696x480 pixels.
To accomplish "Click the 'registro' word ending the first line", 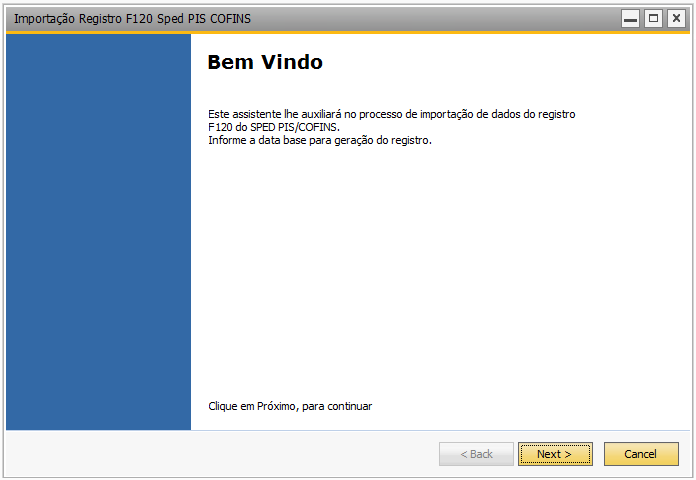I will (x=557, y=114).
